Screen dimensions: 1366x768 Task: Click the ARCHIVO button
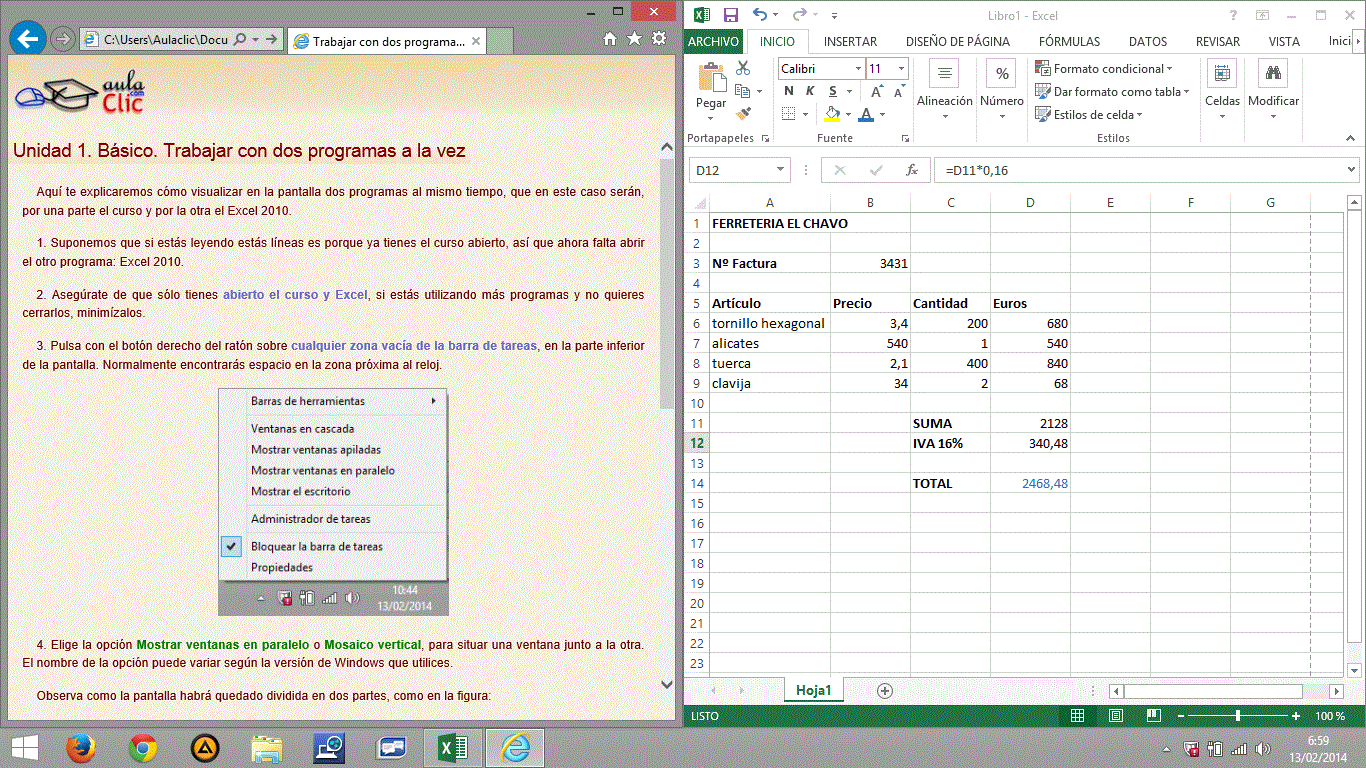(x=714, y=41)
